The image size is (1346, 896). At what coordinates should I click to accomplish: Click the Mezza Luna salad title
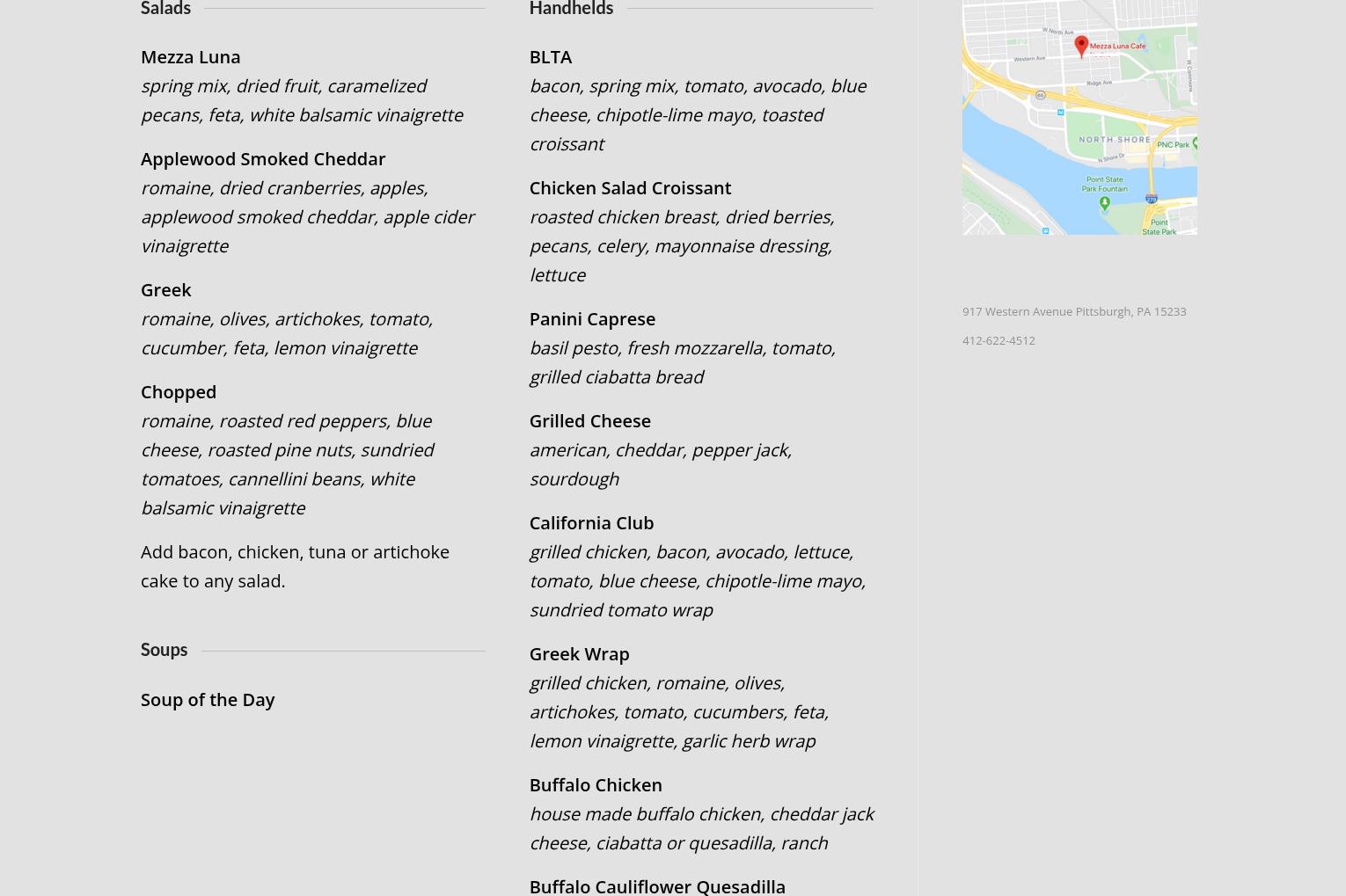pos(190,56)
